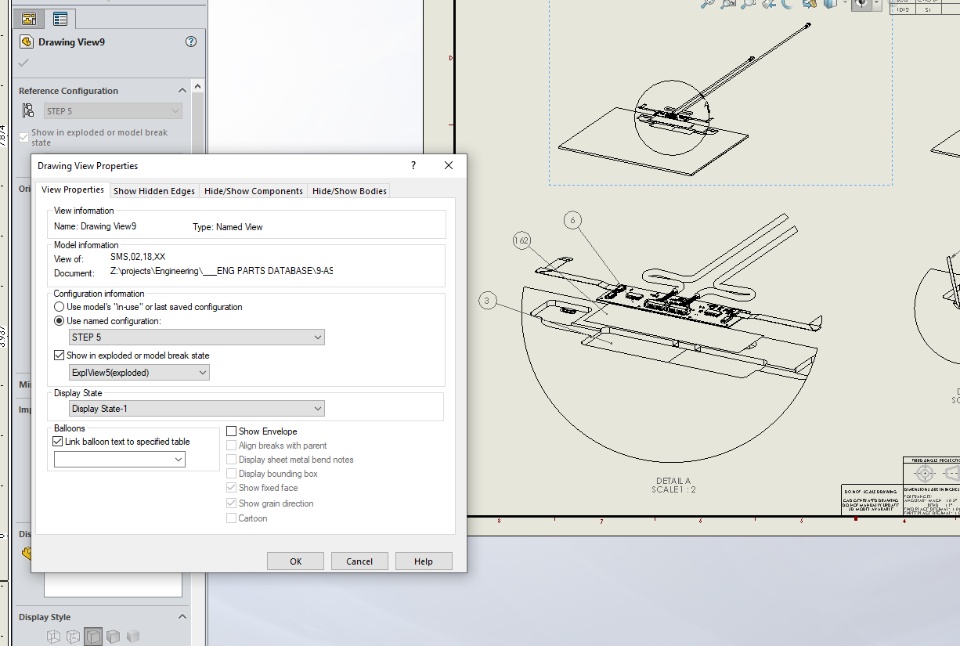Open STEP 5 dropdown in Reference Configuration panel
This screenshot has width=960, height=646.
pos(113,111)
